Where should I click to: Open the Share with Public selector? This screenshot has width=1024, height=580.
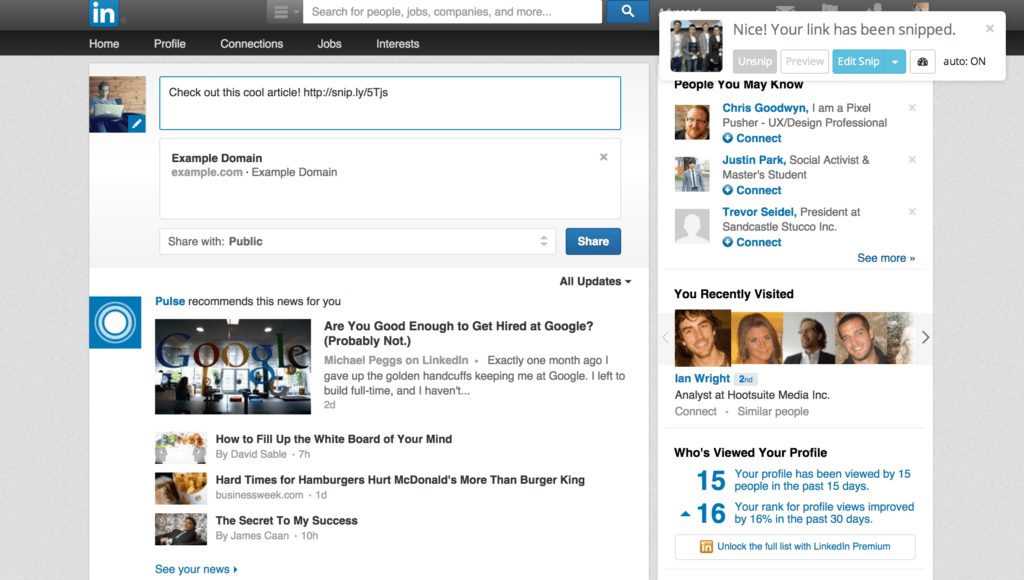[x=359, y=241]
